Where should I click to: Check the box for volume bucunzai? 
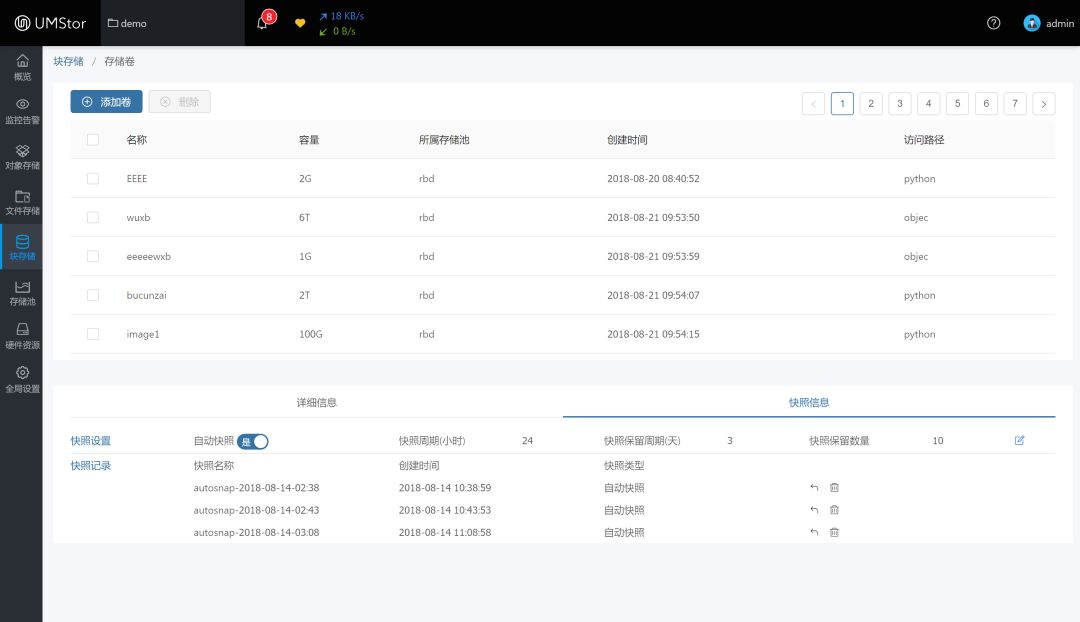click(93, 296)
